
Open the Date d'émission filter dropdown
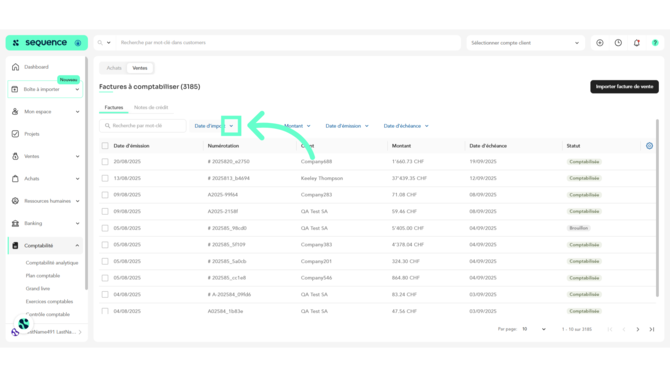(x=347, y=126)
